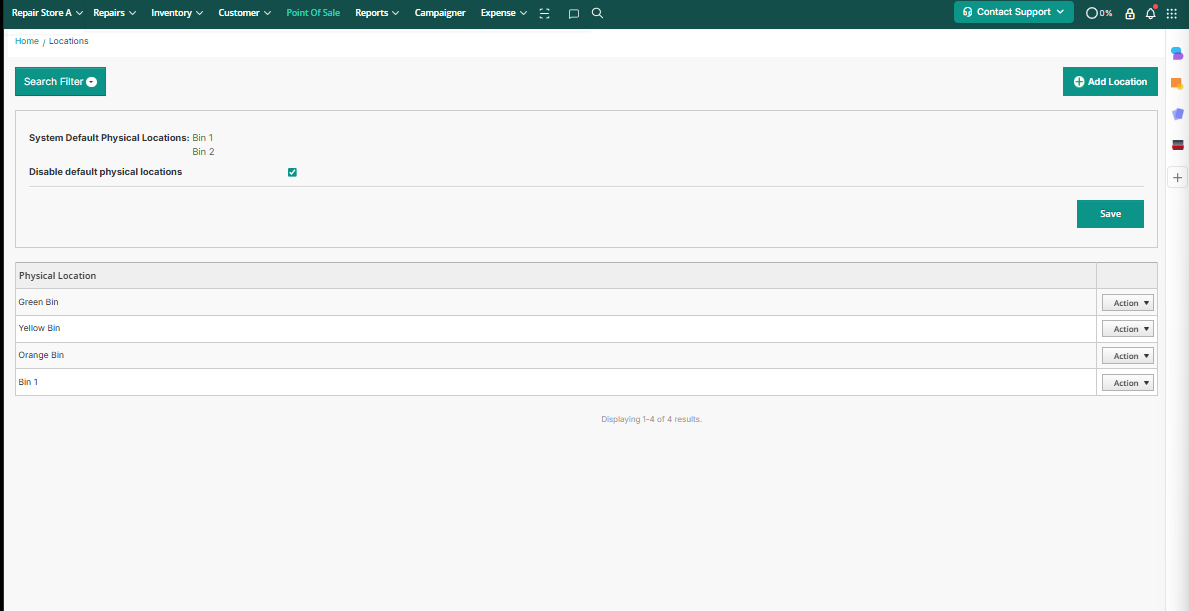Open the chat message icon

point(573,13)
